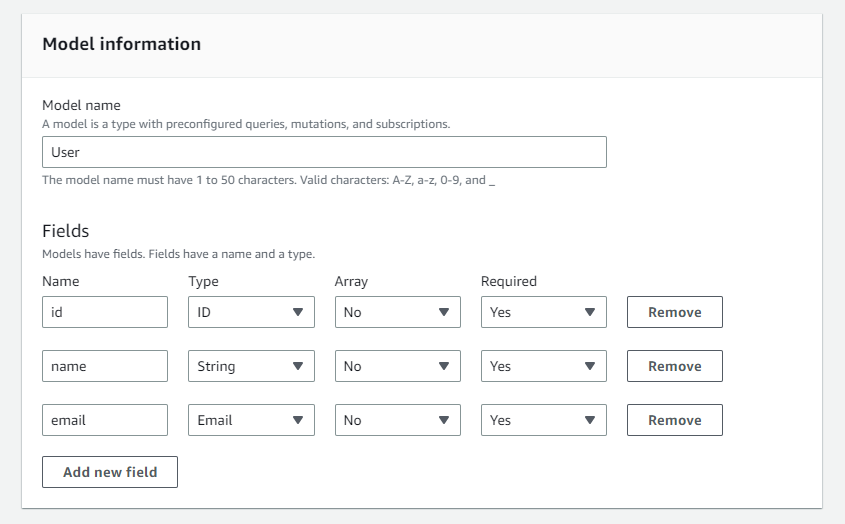The width and height of the screenshot is (845, 524).
Task: Remove the id field row
Action: [x=675, y=312]
